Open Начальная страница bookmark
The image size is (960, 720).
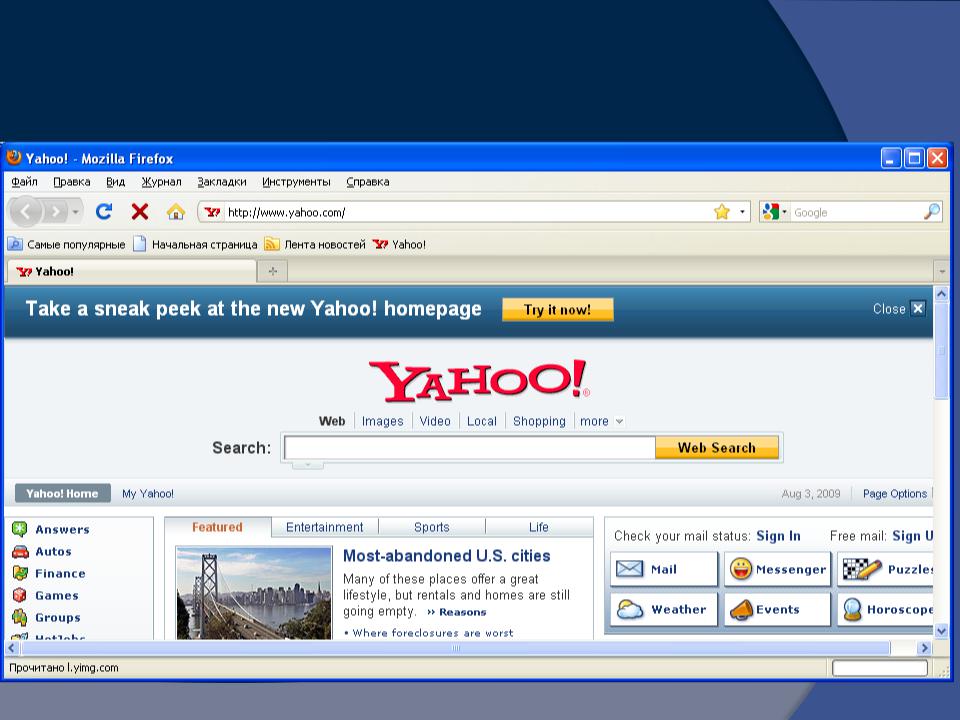click(x=195, y=244)
